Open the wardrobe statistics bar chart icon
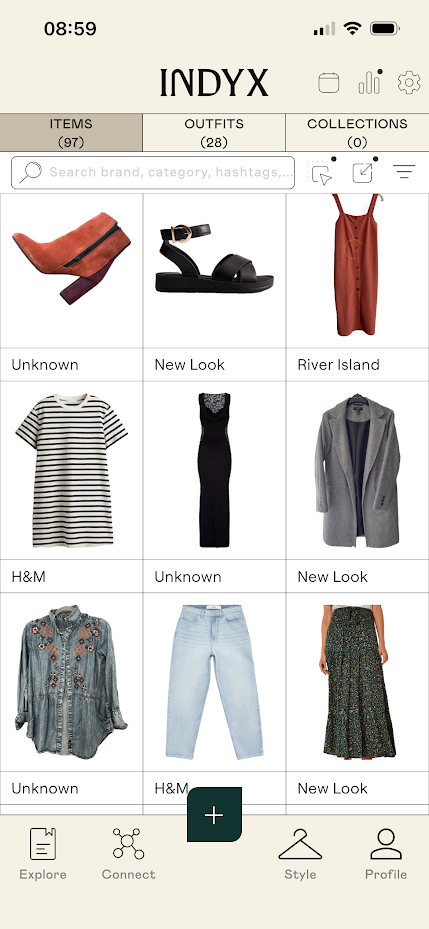 (x=370, y=82)
